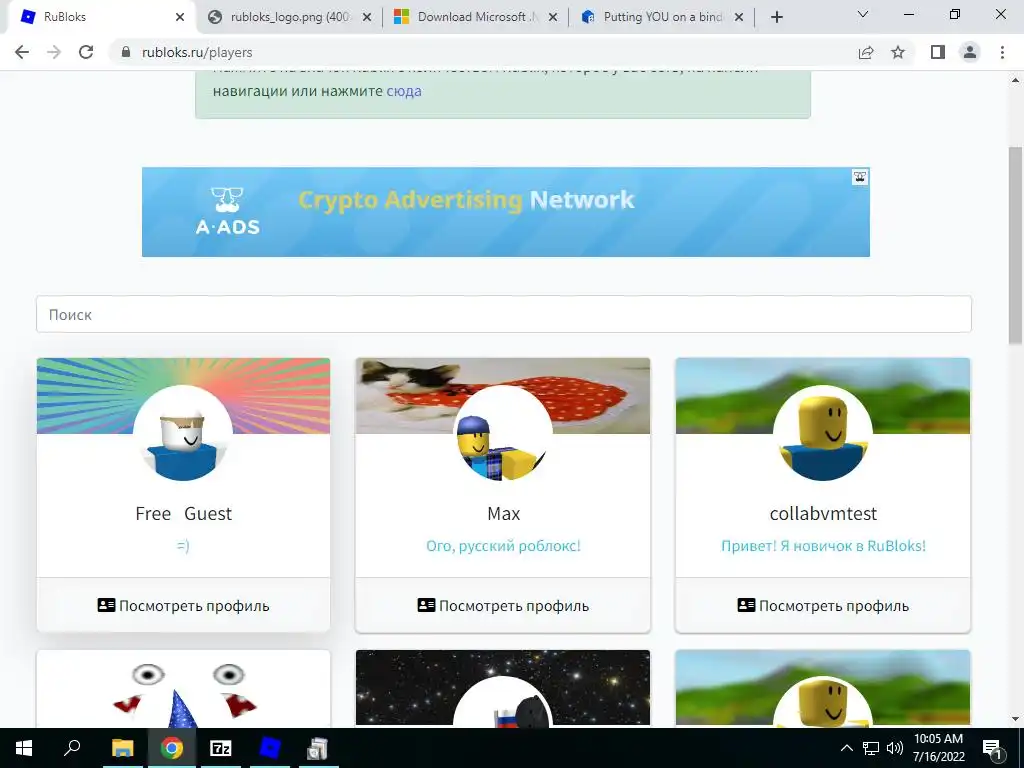Click the profile card icon beside Free Guest's Посмотреть профиль
1024x768 pixels.
tap(106, 605)
